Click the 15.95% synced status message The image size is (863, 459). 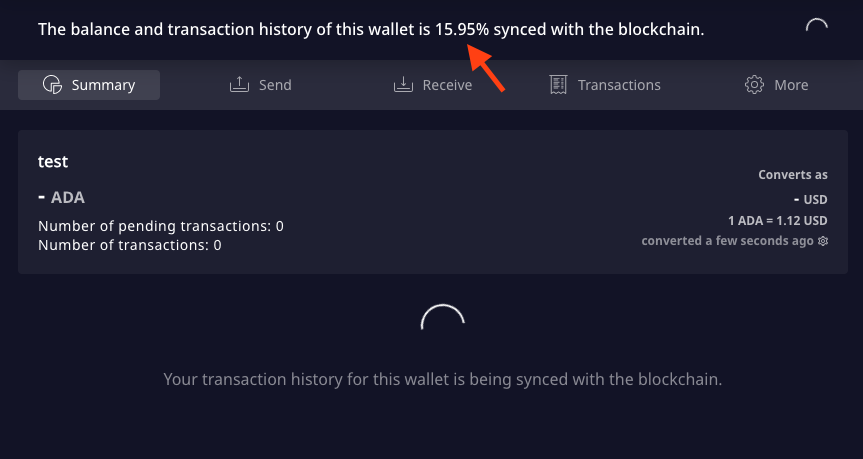coord(371,29)
